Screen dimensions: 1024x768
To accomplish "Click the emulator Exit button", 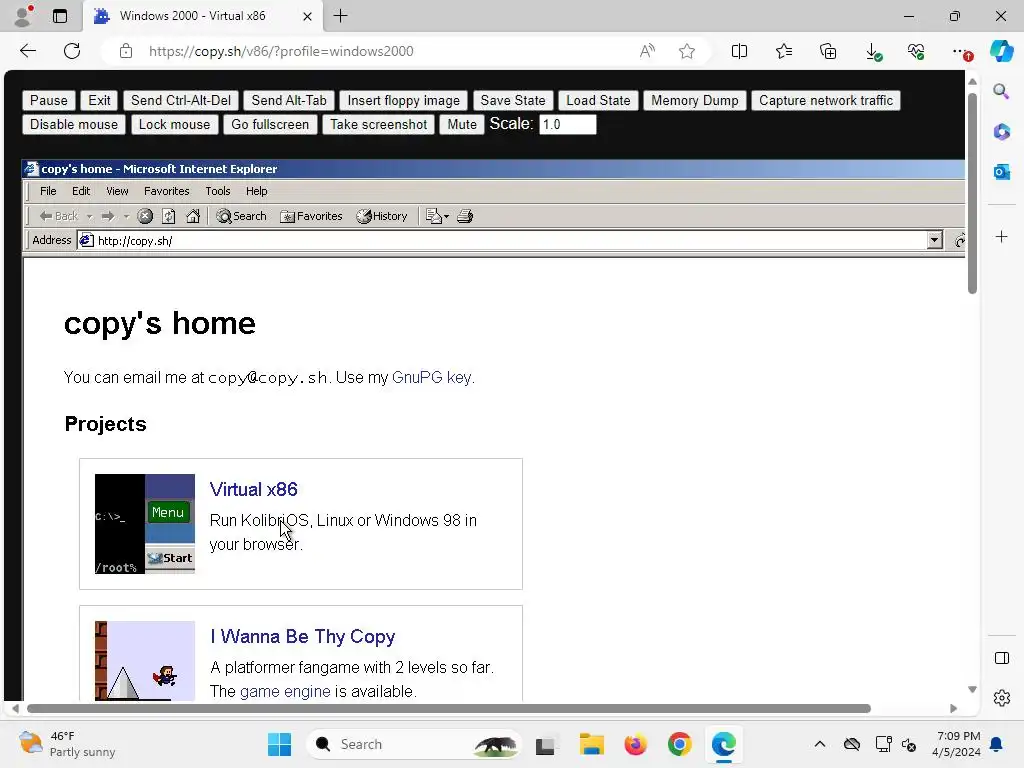I will (x=99, y=101).
